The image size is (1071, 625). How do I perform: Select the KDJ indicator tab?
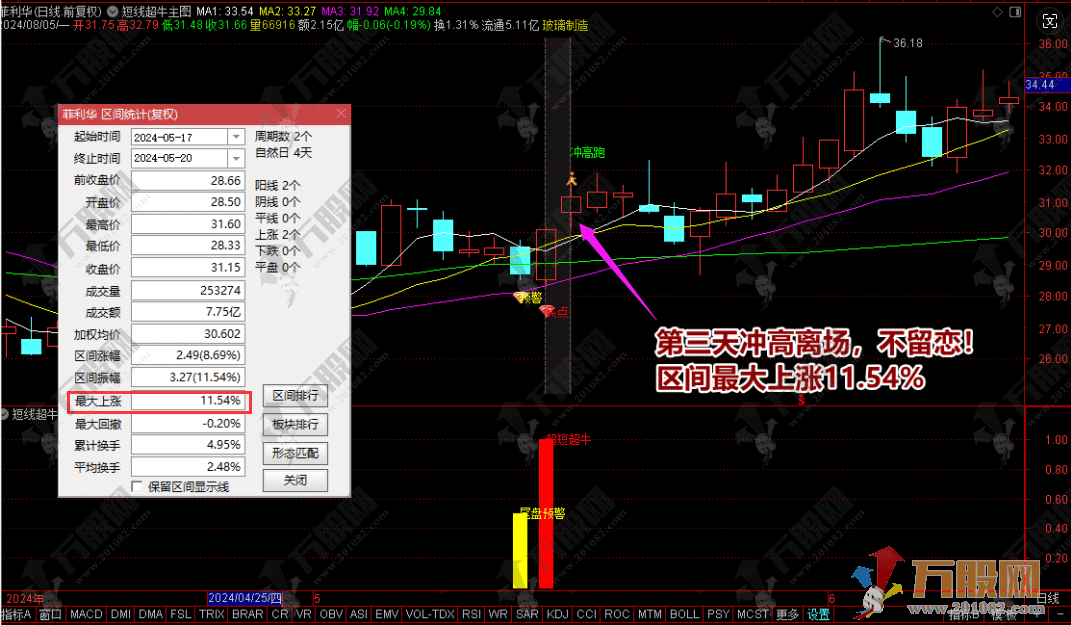tap(557, 614)
